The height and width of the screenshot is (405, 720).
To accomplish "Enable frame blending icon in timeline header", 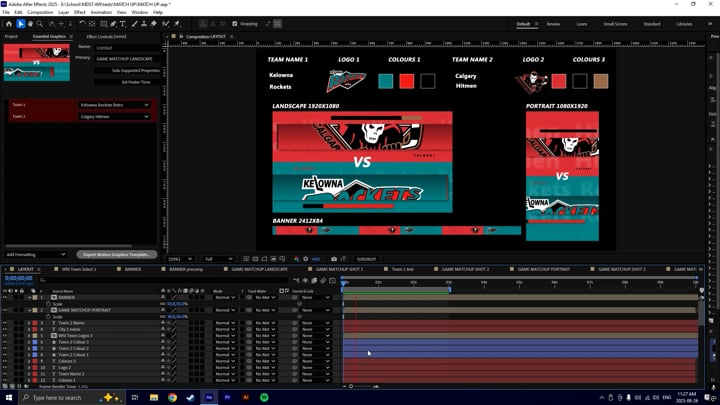I will [x=314, y=280].
